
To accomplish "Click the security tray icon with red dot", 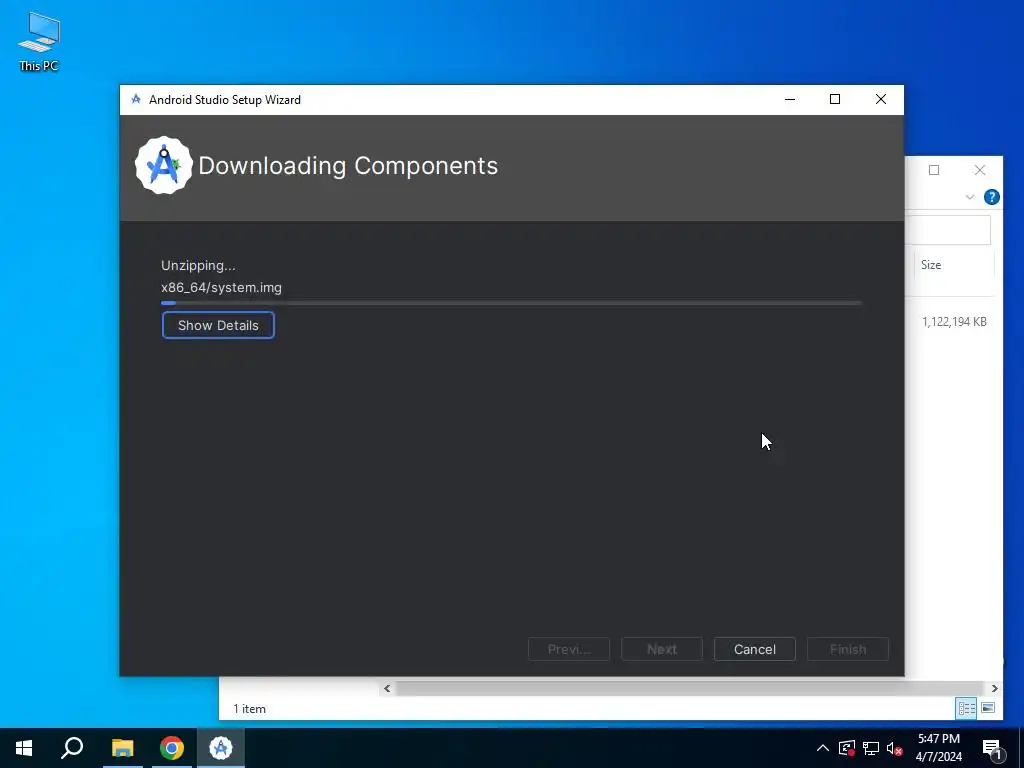I will click(x=846, y=748).
